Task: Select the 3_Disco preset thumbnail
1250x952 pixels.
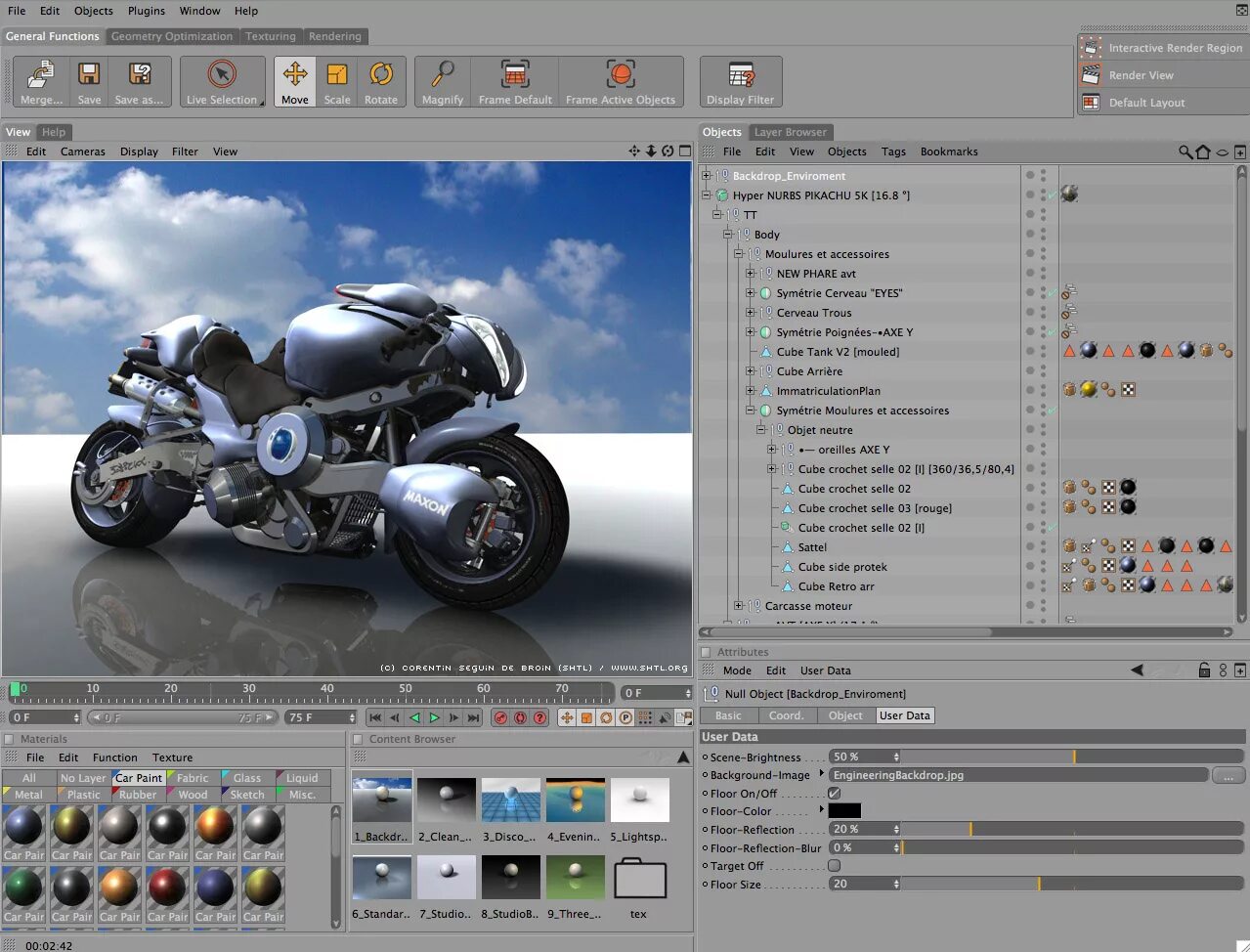Action: coord(510,801)
